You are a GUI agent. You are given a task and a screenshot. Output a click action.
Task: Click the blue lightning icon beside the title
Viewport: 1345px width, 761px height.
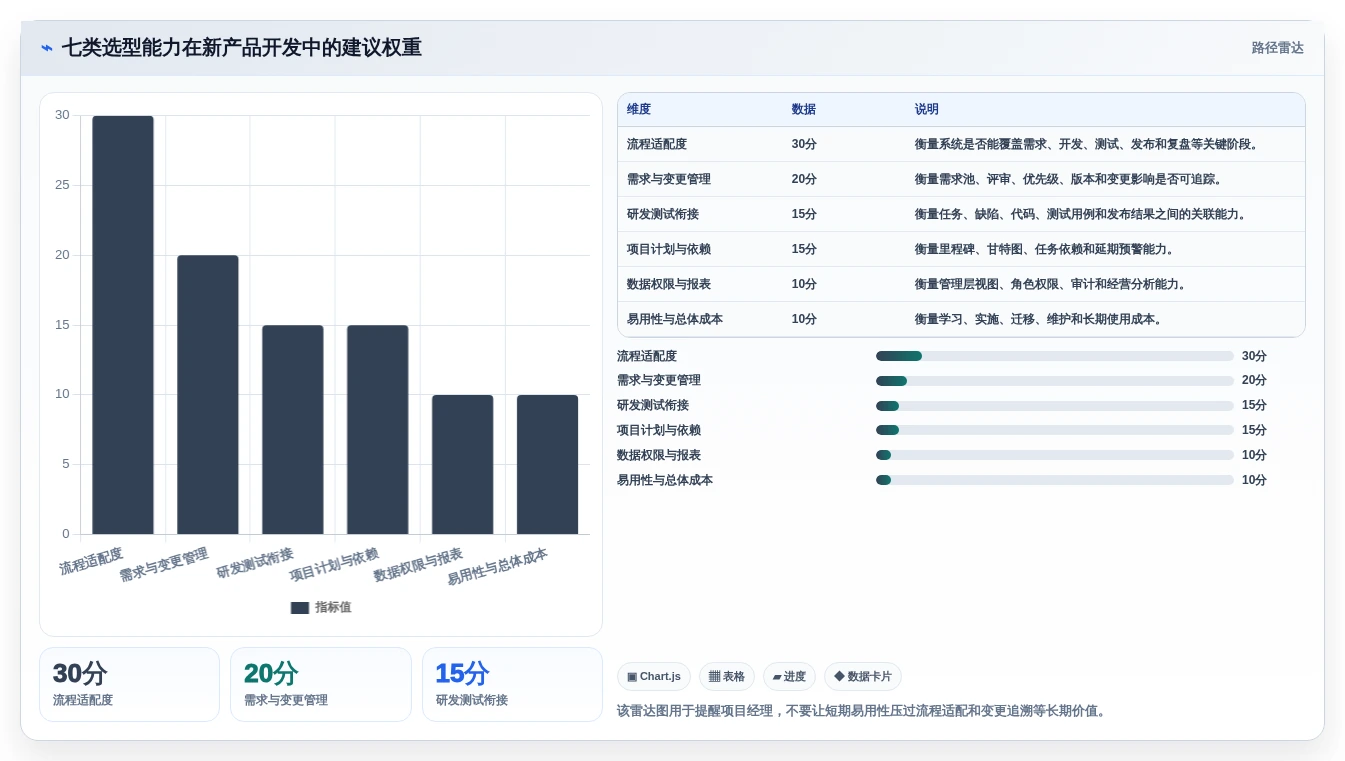coord(47,48)
